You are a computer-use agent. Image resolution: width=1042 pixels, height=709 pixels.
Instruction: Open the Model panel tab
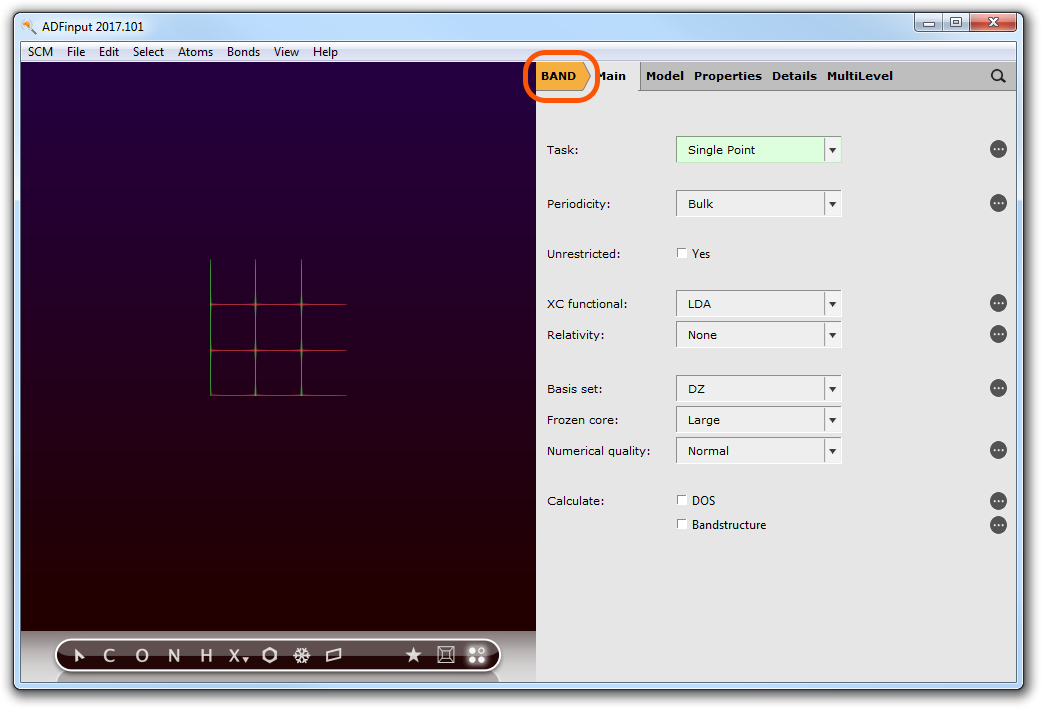click(665, 76)
